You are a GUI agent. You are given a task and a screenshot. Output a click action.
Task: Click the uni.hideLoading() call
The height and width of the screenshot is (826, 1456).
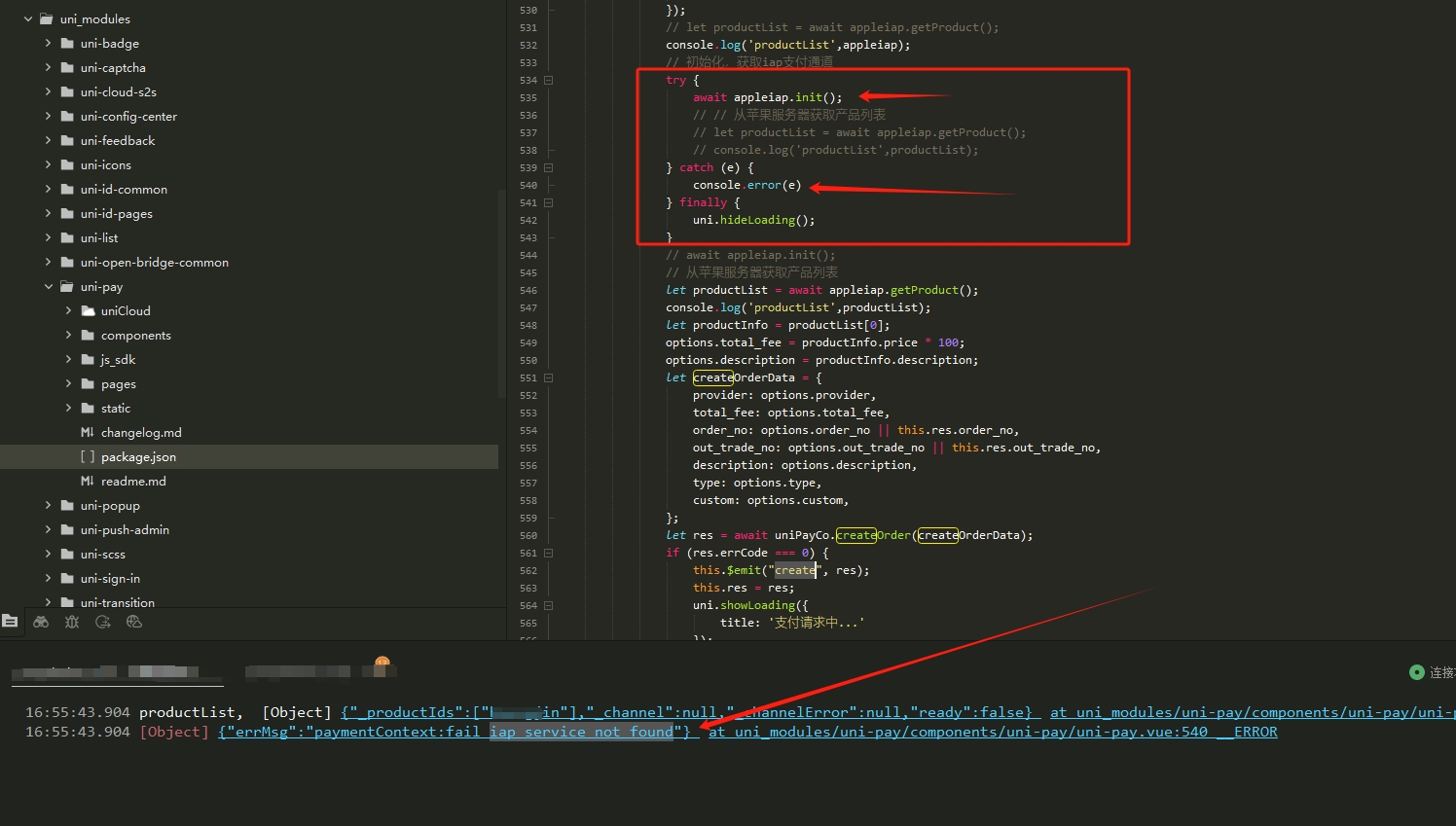tap(753, 220)
